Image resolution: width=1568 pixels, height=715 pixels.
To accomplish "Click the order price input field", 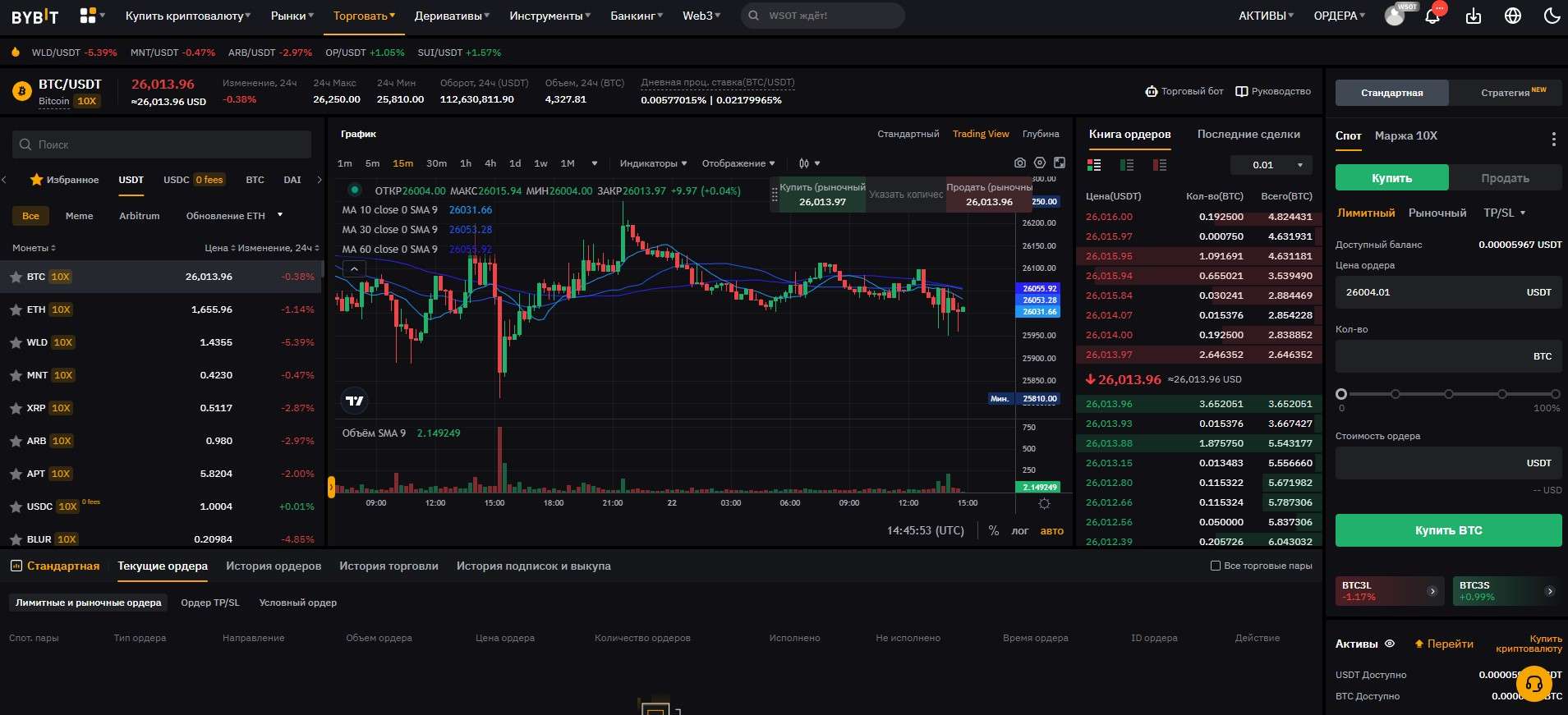I will [x=1448, y=292].
